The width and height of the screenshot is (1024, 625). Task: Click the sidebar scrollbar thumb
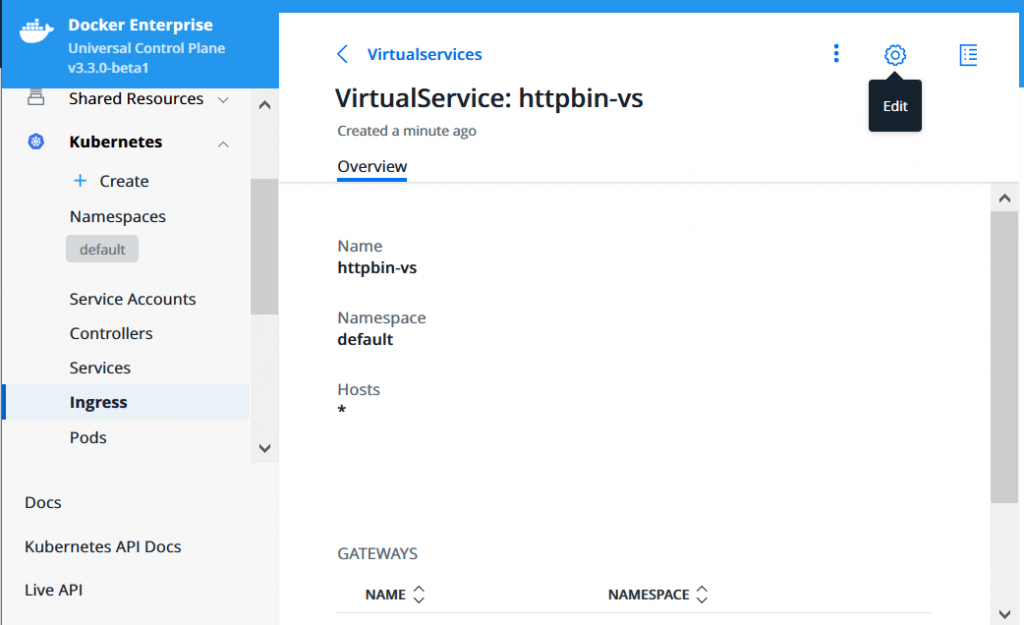point(264,246)
